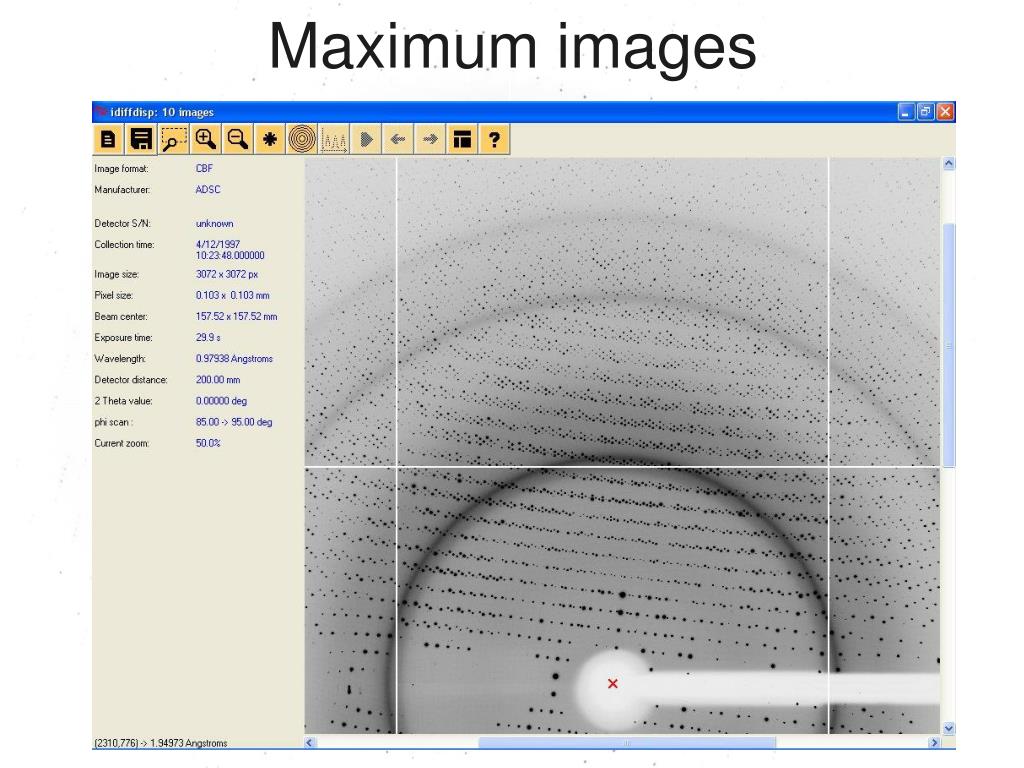Click the 0.00000 deg 2 Theta value
The width and height of the screenshot is (1024, 768).
(x=221, y=401)
